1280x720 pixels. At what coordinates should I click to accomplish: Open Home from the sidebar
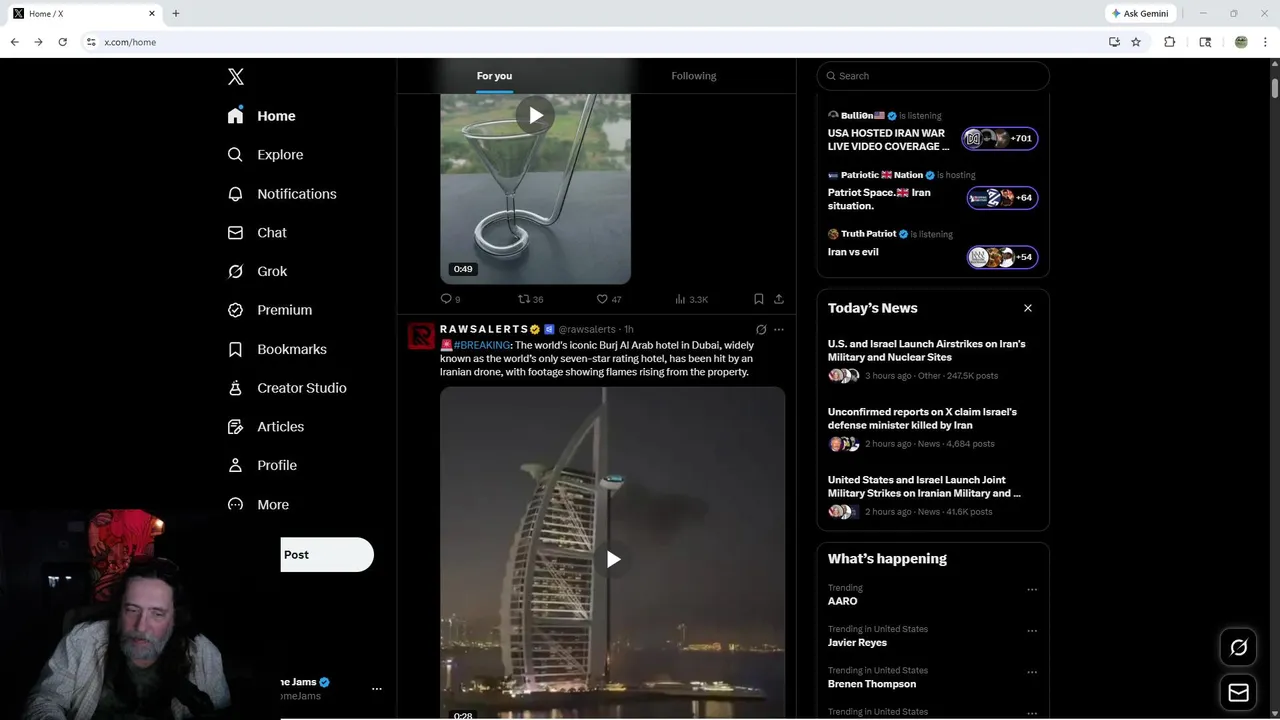[261, 116]
